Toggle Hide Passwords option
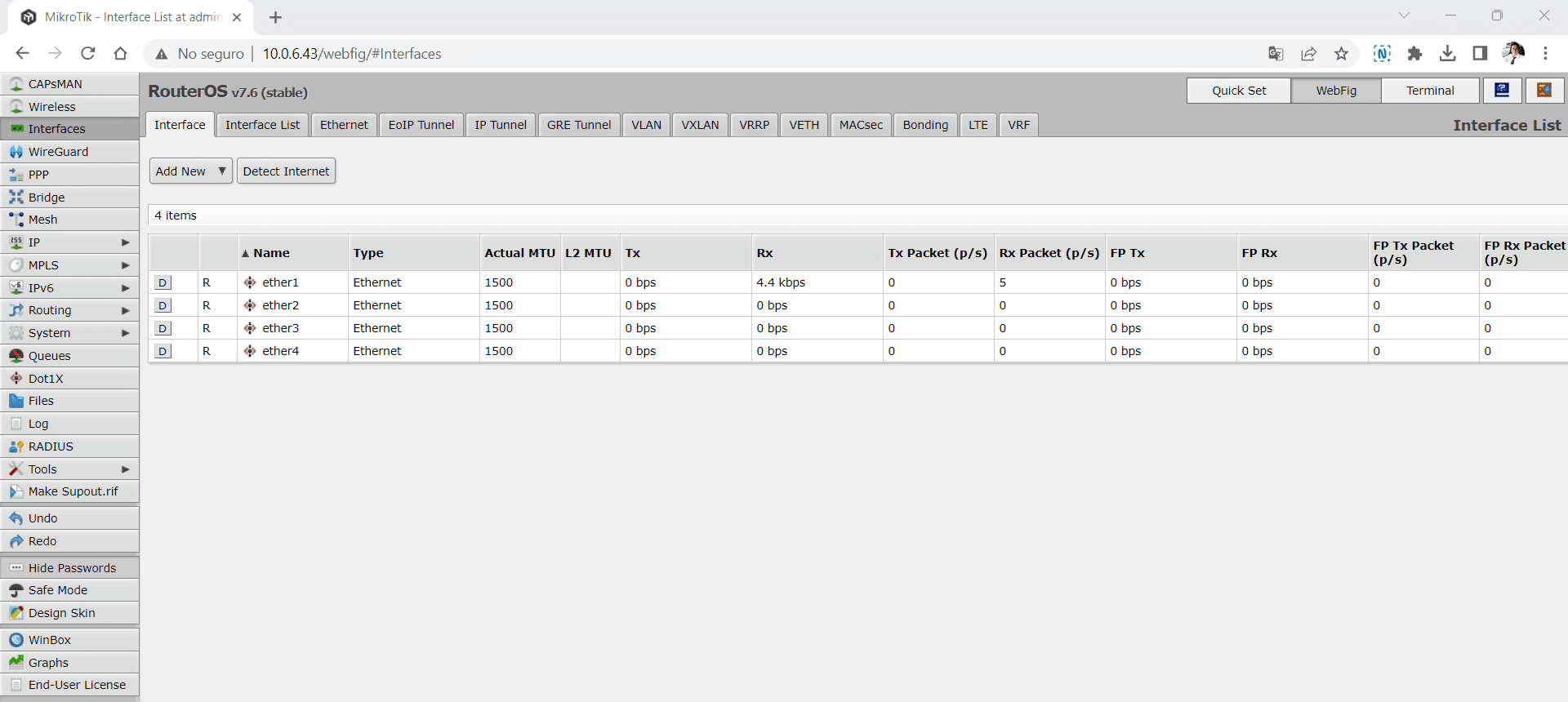The width and height of the screenshot is (1568, 702). point(69,568)
